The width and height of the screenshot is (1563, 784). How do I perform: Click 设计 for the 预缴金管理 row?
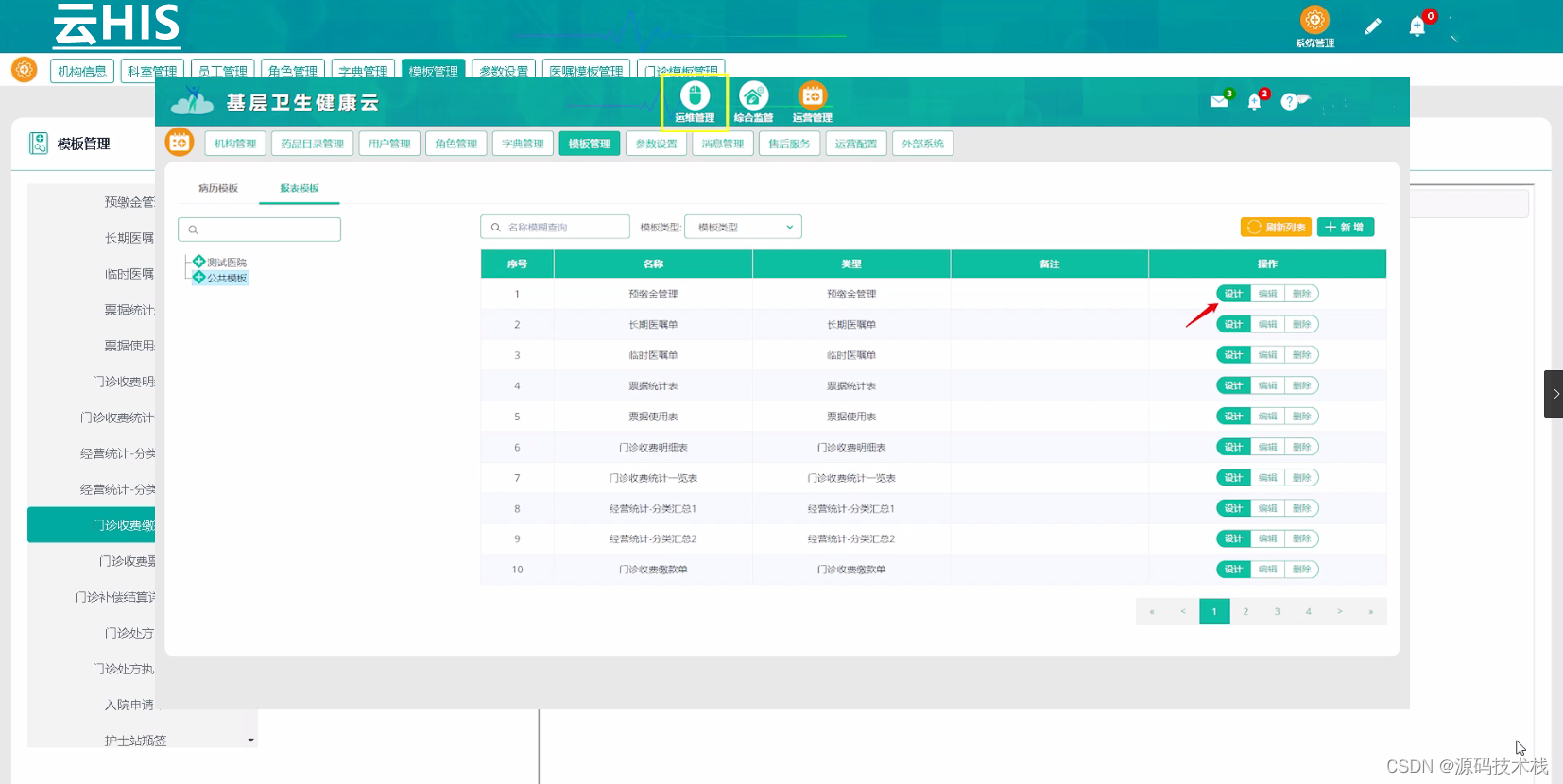1233,294
